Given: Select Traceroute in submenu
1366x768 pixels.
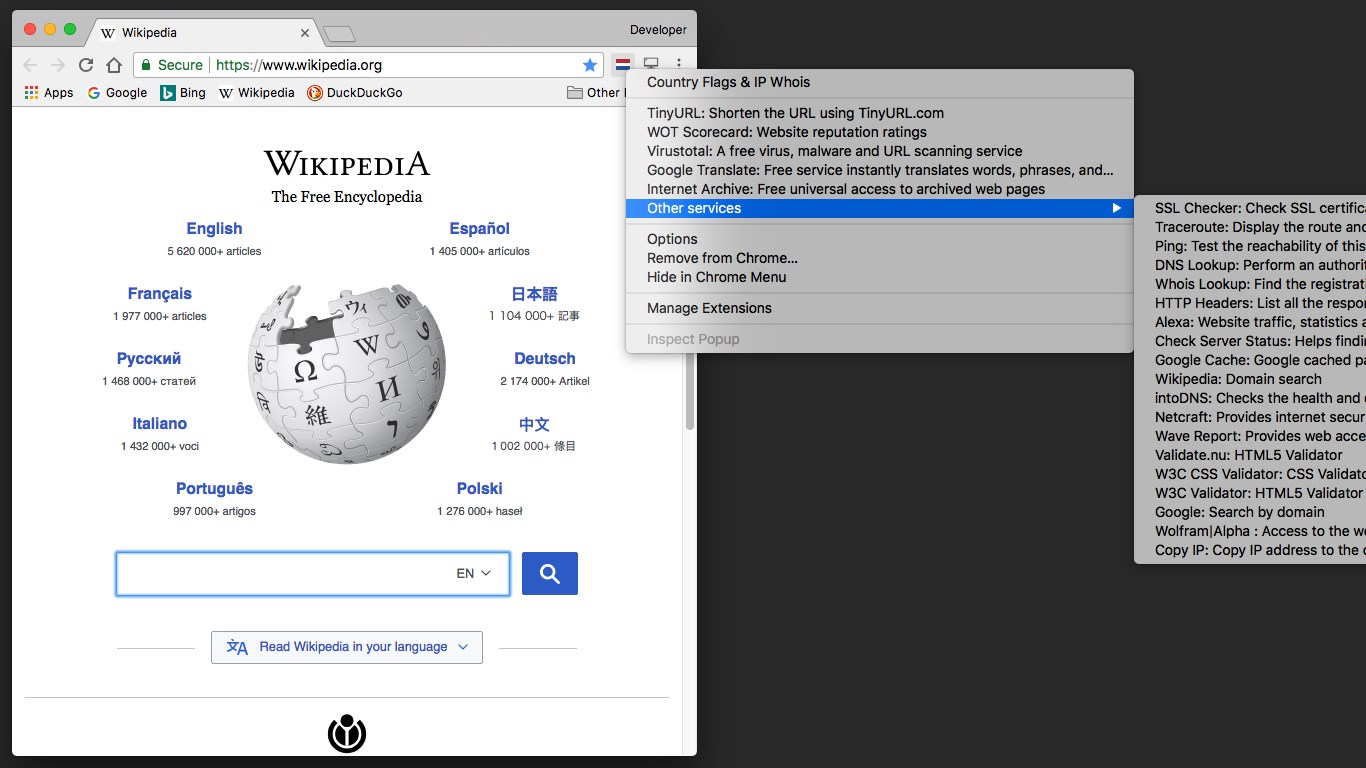Looking at the screenshot, I should click(x=1250, y=227).
